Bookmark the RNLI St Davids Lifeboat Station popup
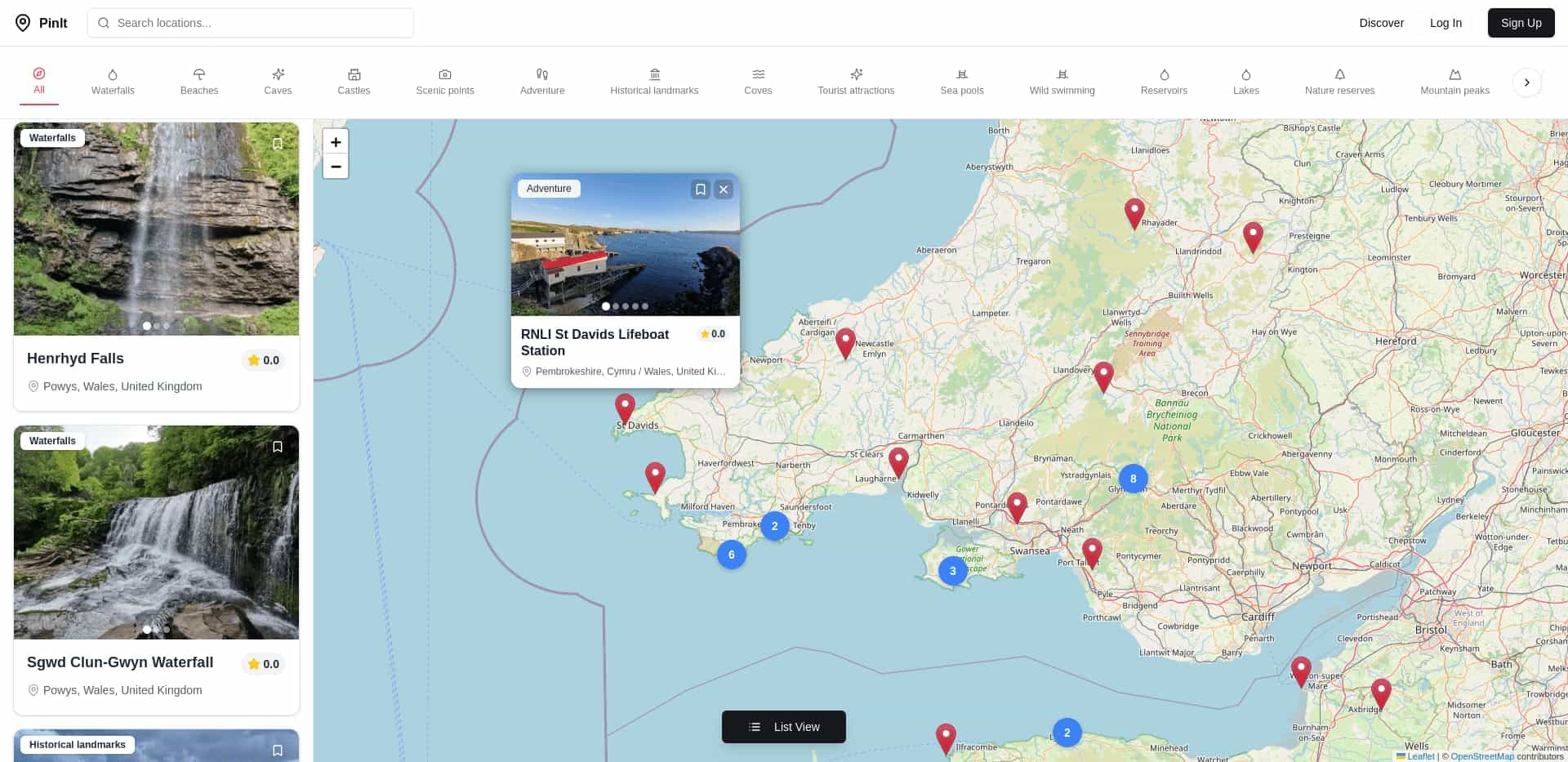 tap(700, 189)
